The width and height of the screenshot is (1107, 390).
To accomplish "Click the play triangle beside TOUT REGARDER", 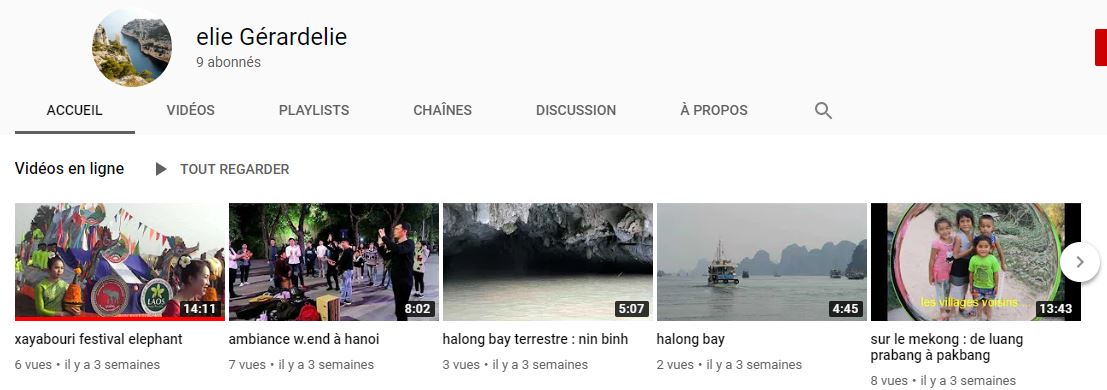I will click(161, 170).
